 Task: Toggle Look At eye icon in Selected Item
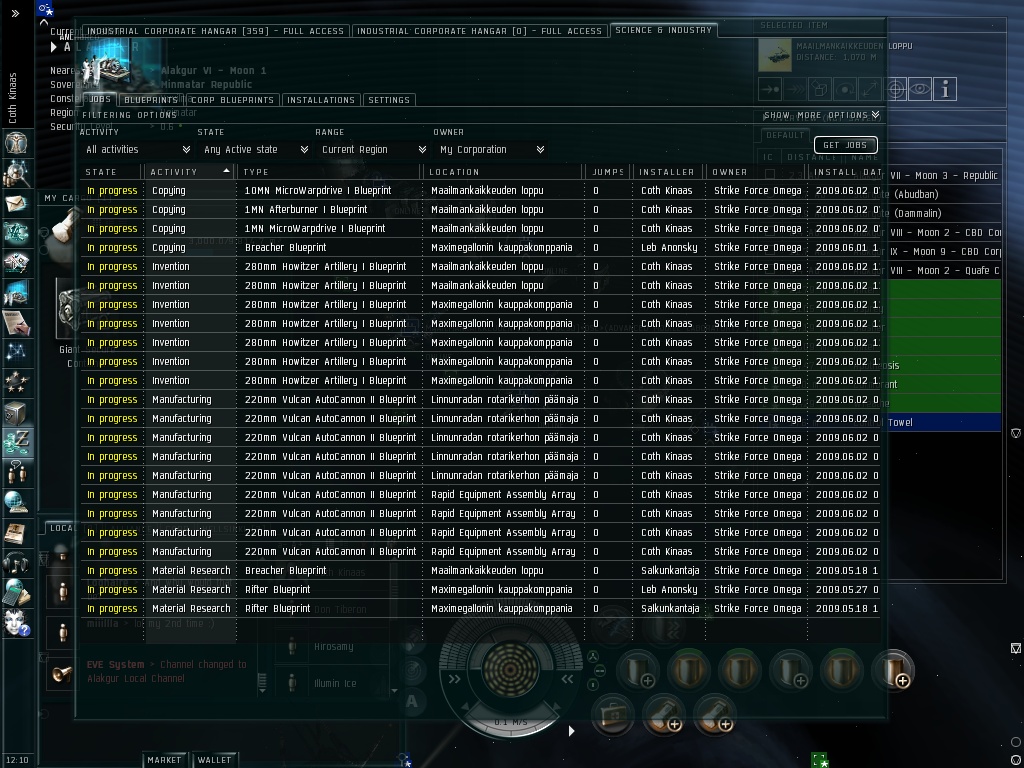(920, 89)
